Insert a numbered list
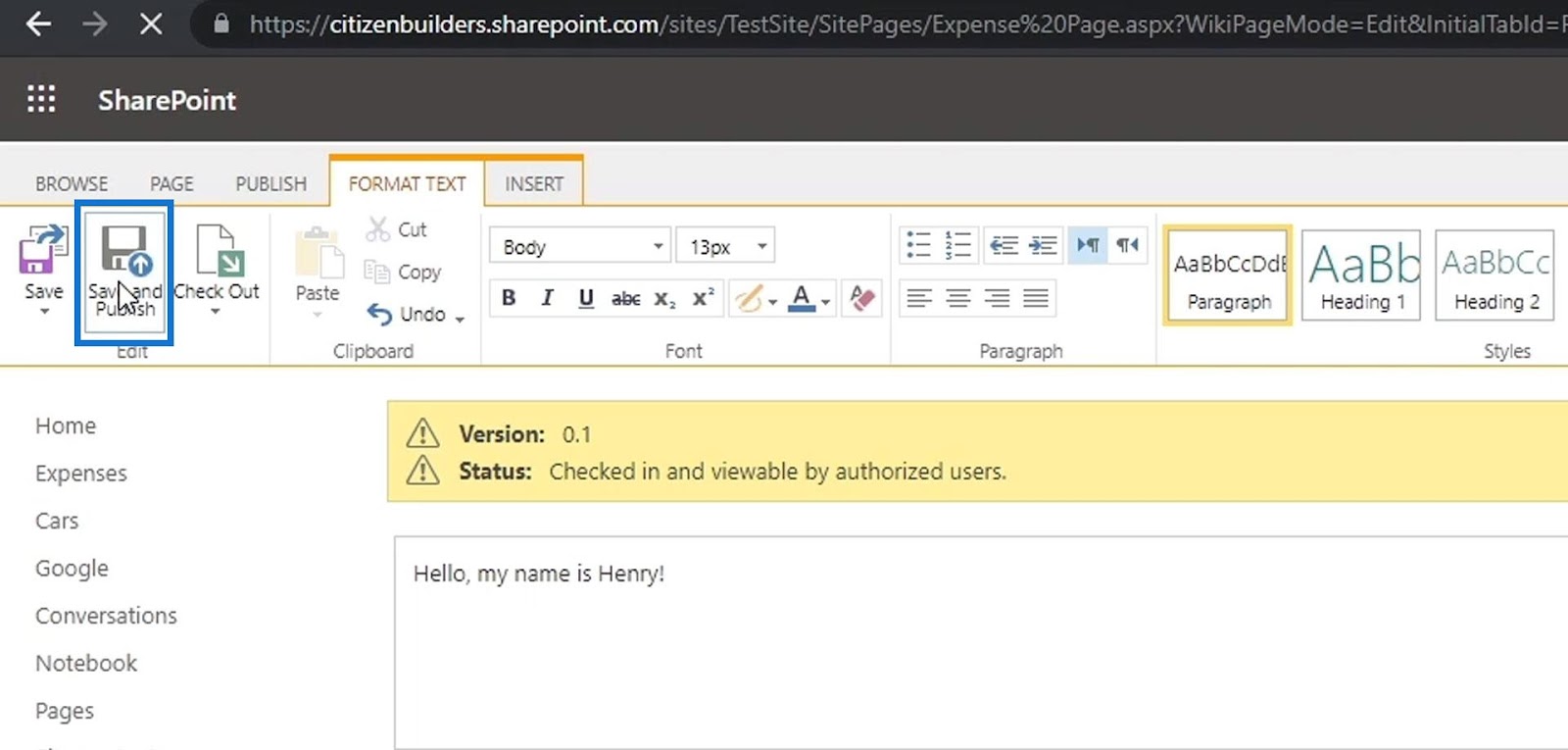The image size is (1568, 750). (x=957, y=245)
